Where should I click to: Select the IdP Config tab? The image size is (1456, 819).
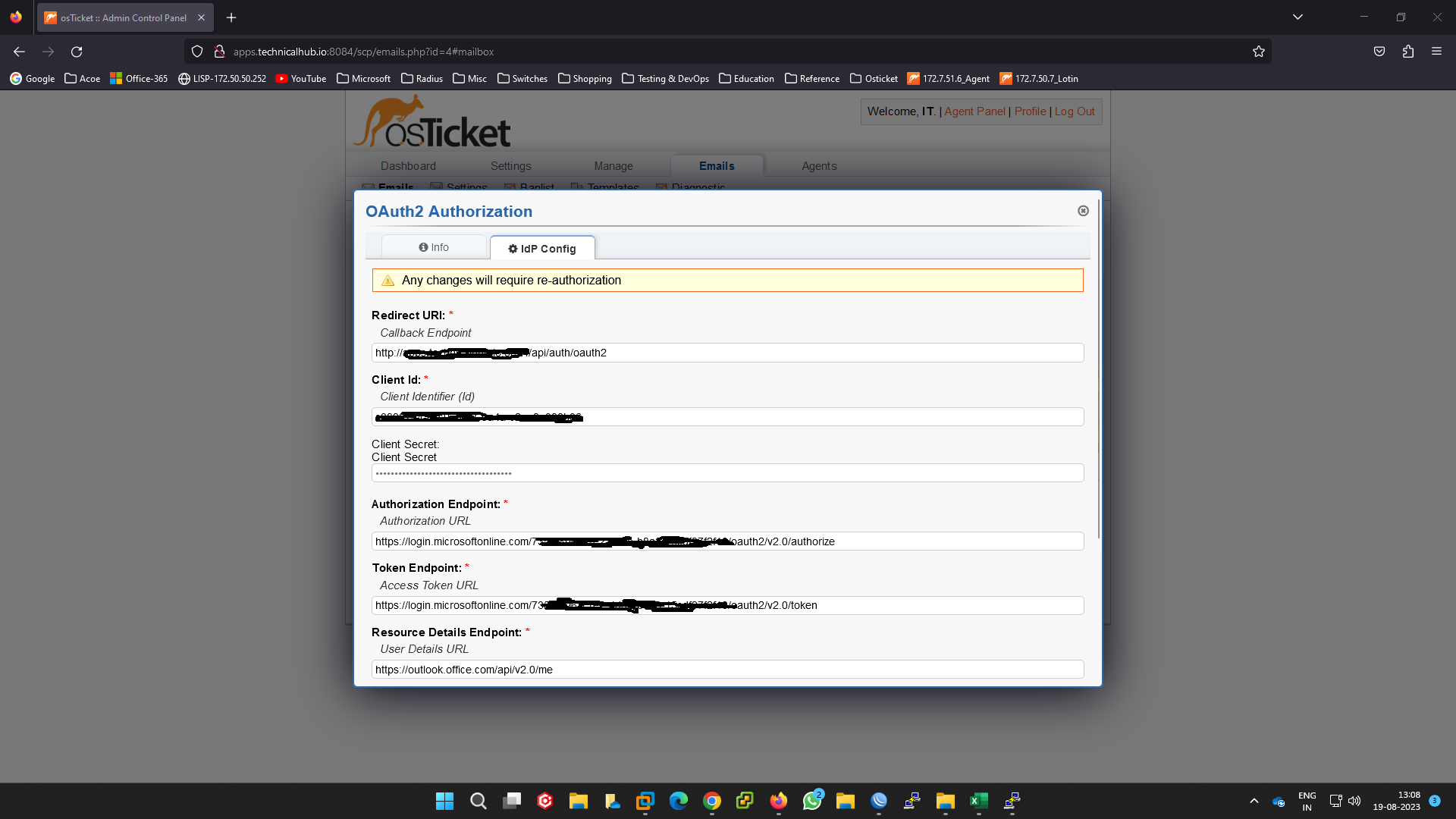pyautogui.click(x=542, y=249)
